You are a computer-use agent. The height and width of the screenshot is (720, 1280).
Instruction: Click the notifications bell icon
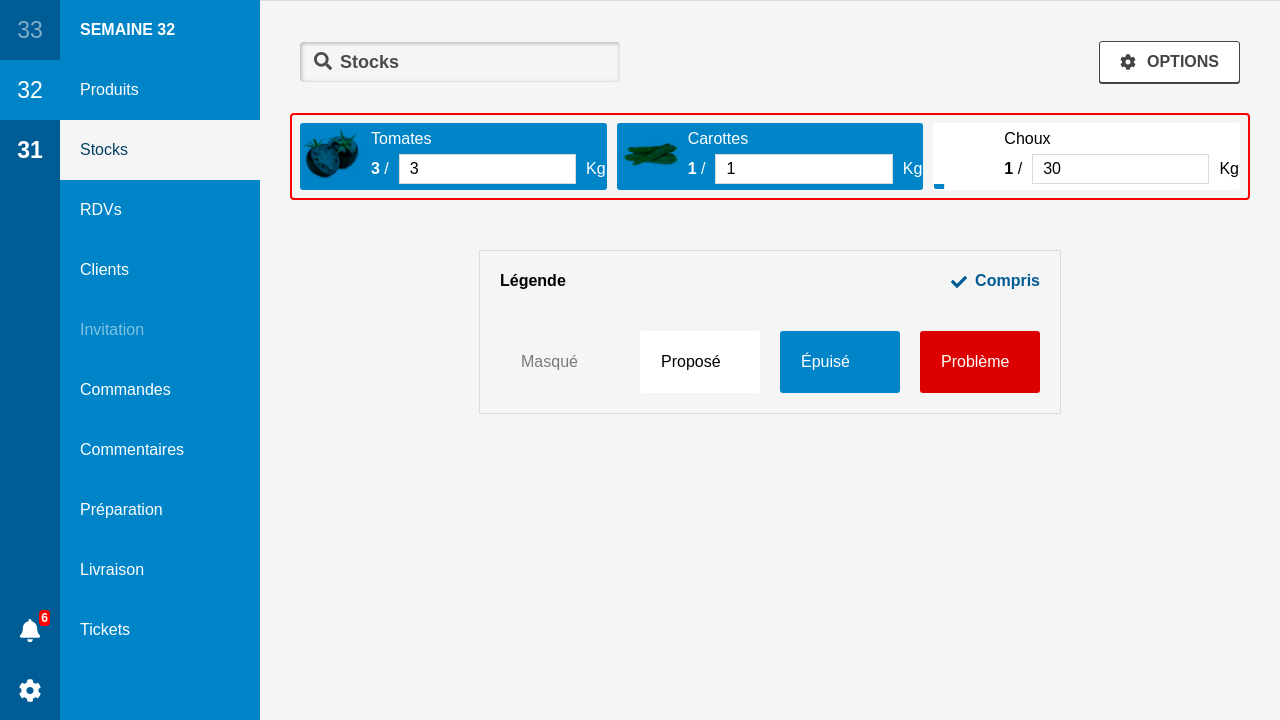(30, 630)
